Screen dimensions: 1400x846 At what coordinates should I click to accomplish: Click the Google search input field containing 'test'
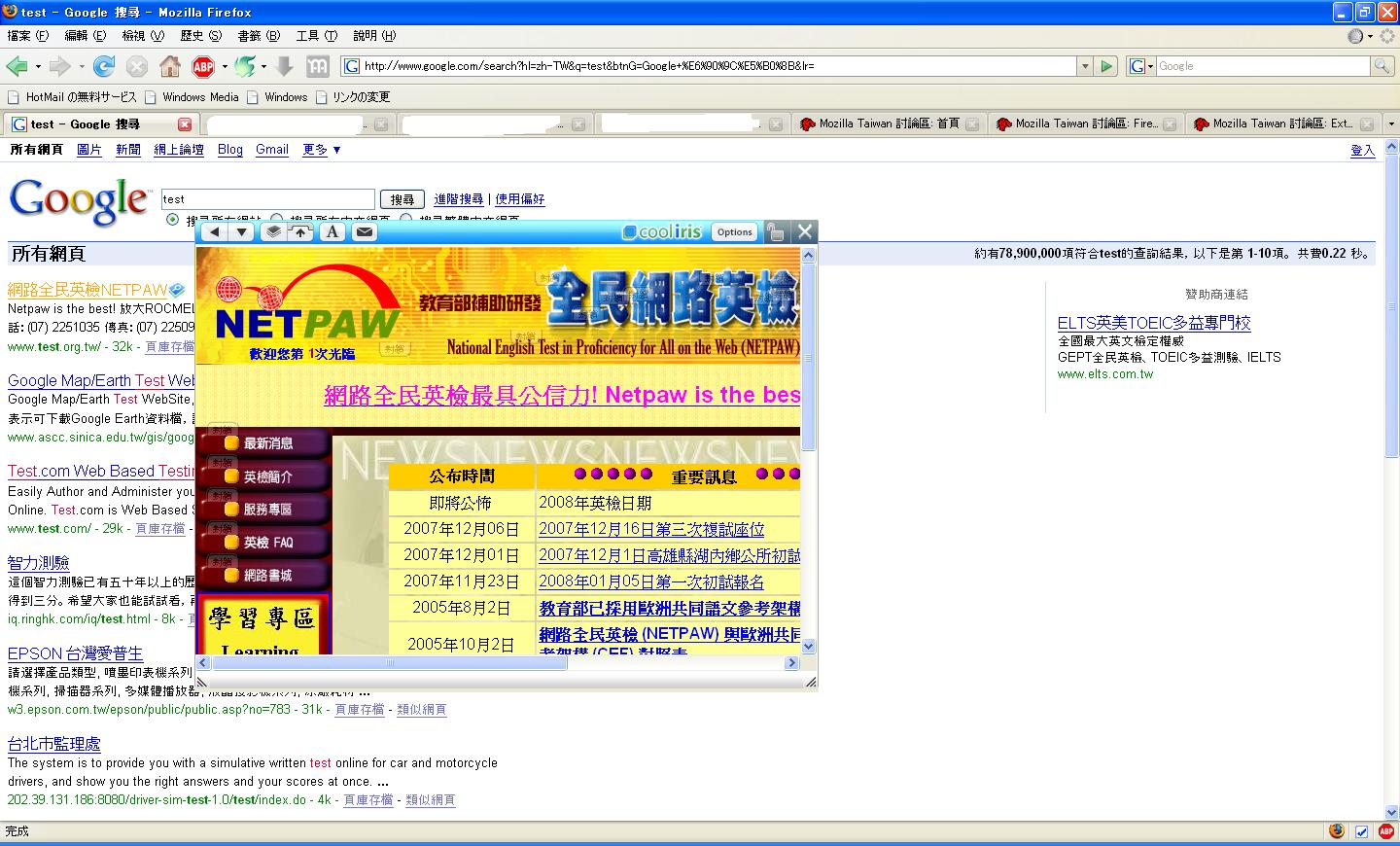(267, 199)
